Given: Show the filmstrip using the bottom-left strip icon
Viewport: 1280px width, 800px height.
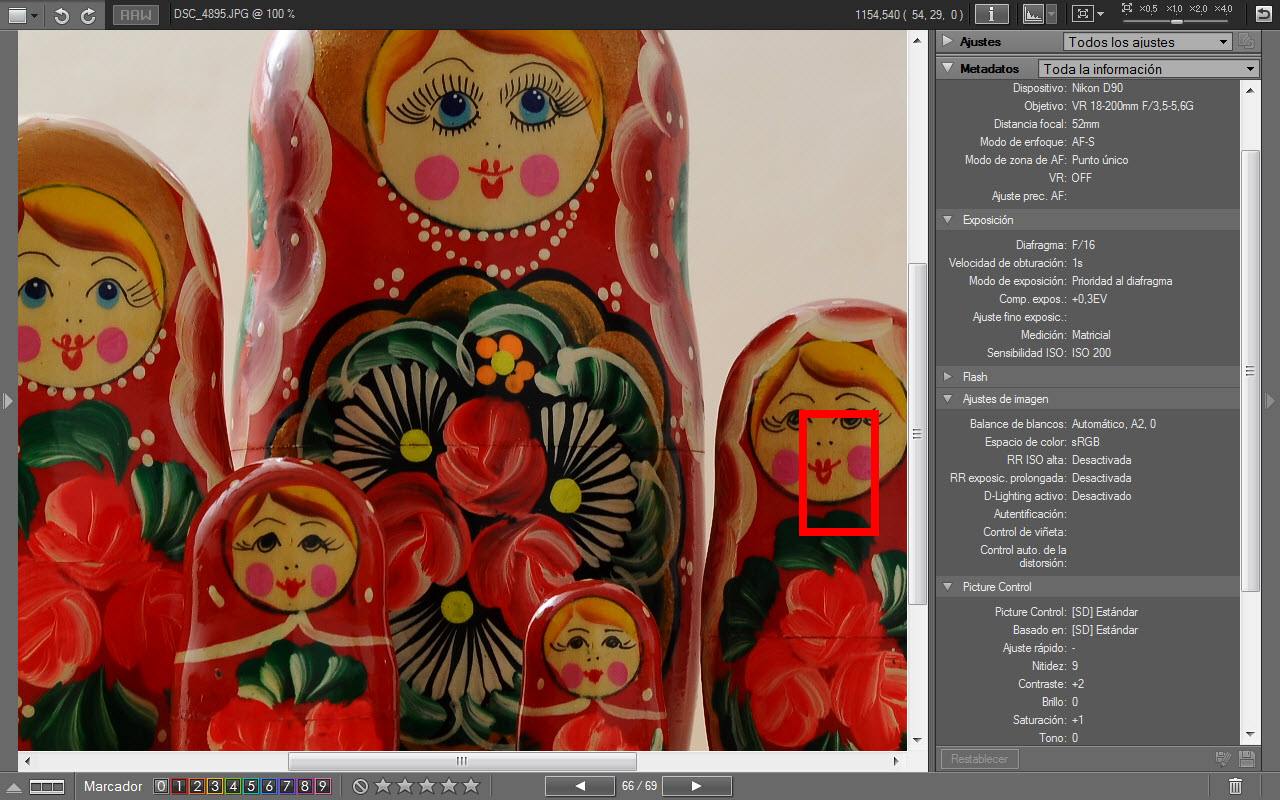Looking at the screenshot, I should point(47,787).
